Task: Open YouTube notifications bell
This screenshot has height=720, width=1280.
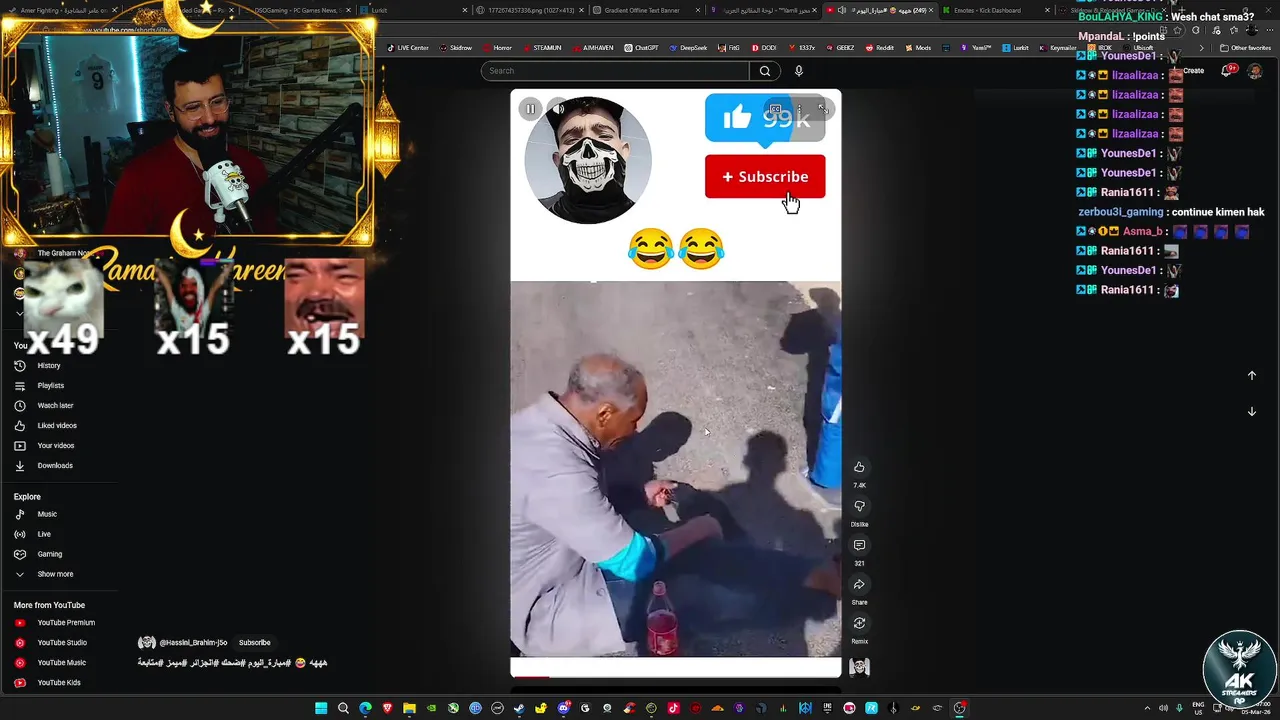Action: coord(1229,71)
